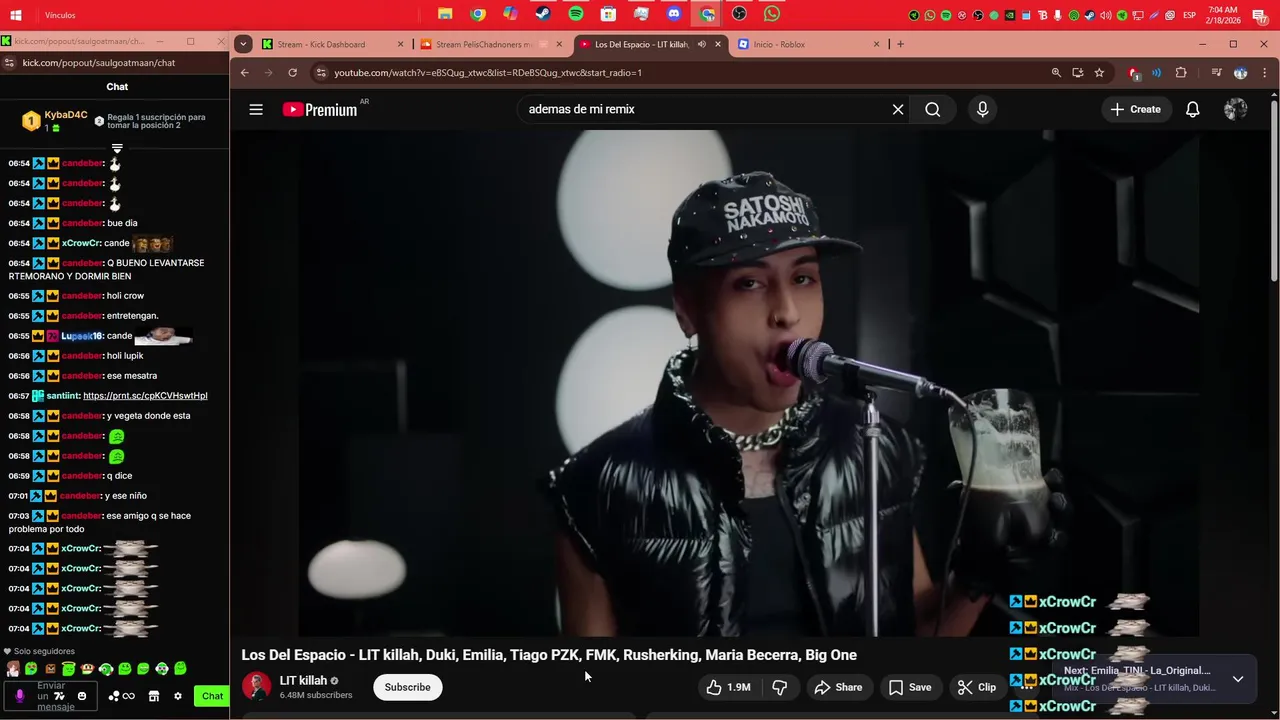The image size is (1280, 720).
Task: Open Discord from the taskbar
Action: pos(674,14)
